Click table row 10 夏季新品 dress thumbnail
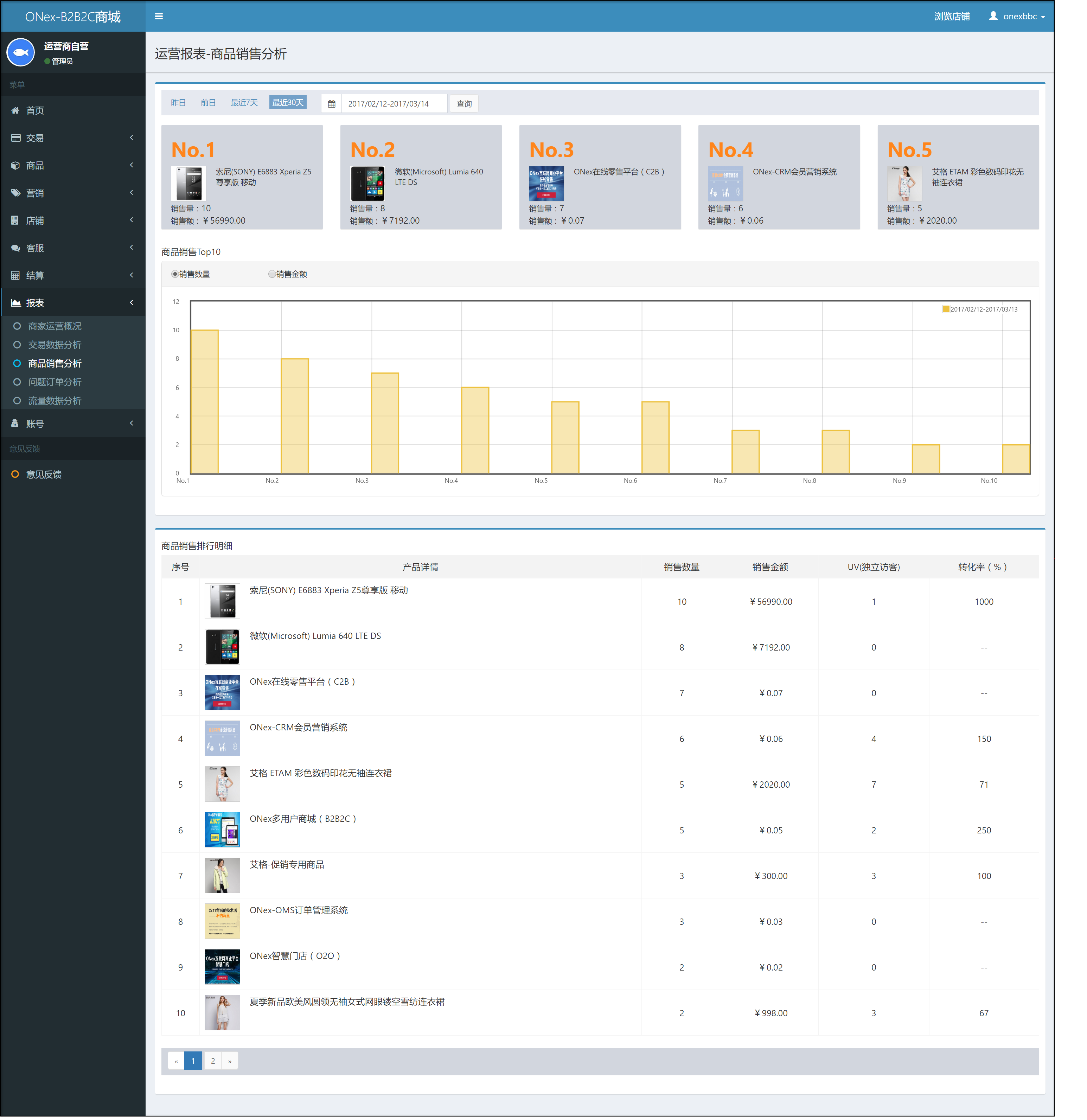Screen dimensions: 1087x1120 click(x=222, y=1013)
